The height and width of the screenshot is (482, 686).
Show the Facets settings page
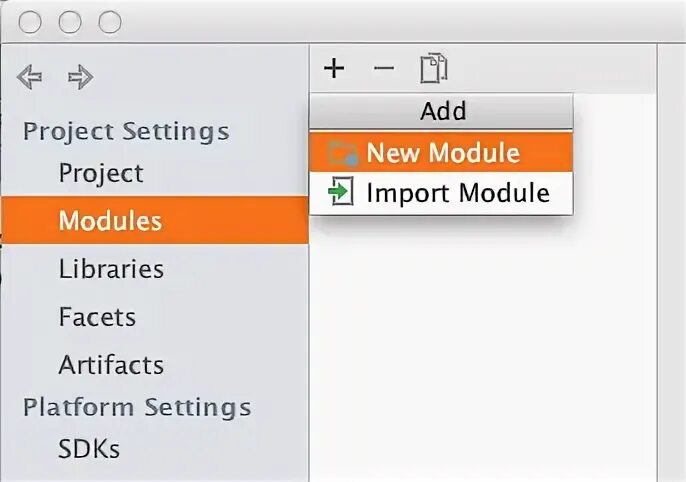tap(97, 317)
